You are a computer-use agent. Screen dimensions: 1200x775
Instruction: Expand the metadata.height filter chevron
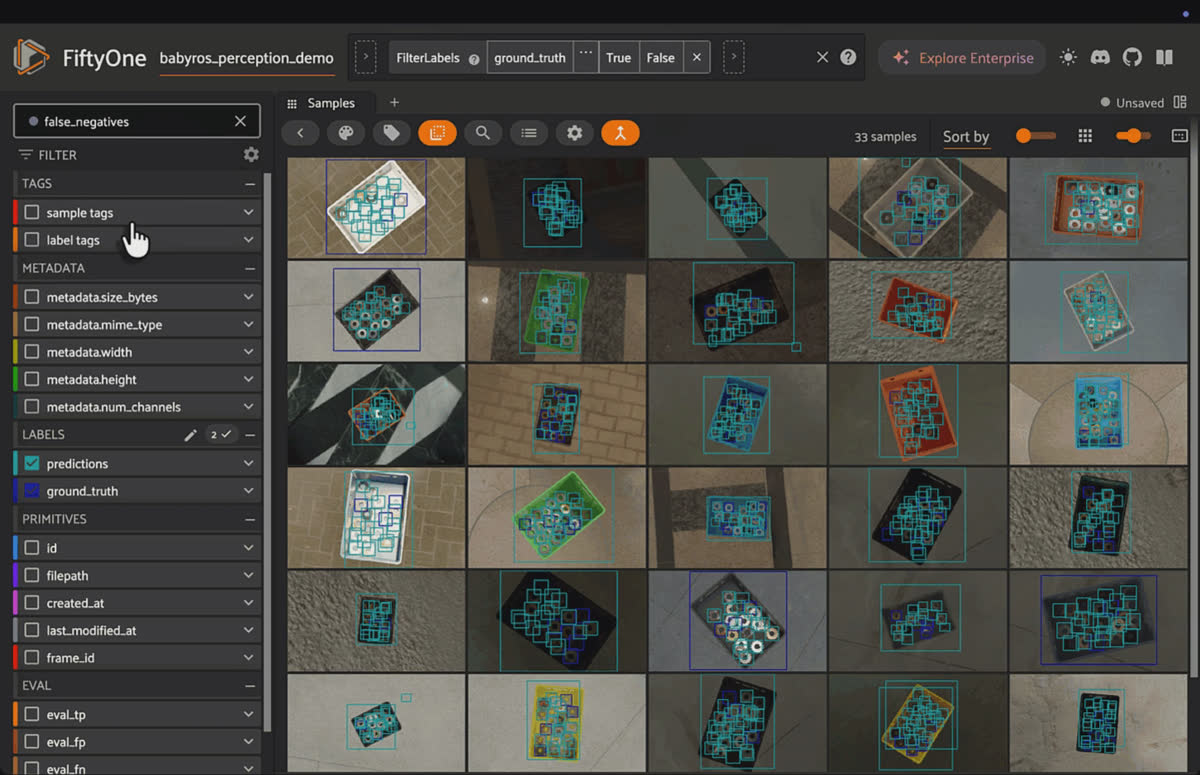pyautogui.click(x=248, y=380)
